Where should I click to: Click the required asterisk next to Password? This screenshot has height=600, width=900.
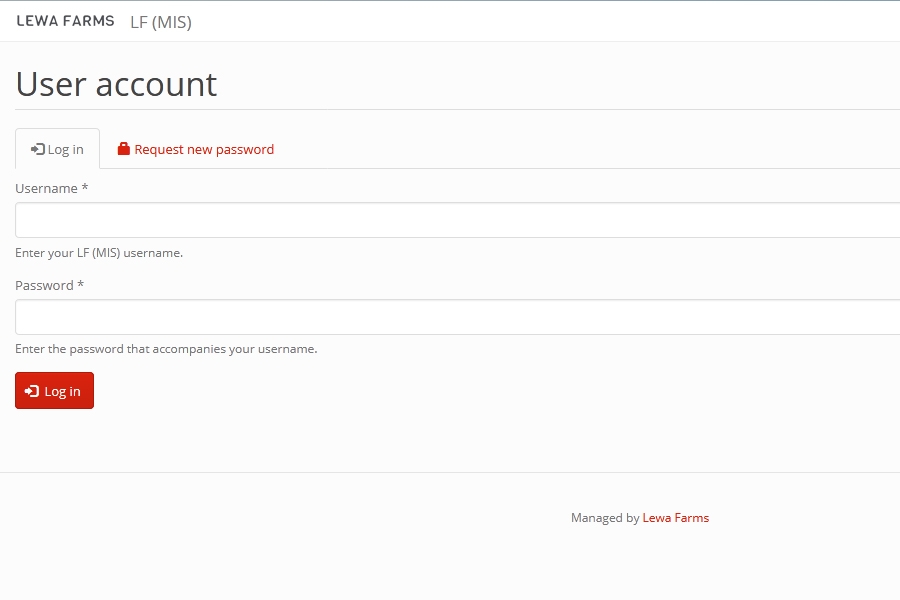point(81,285)
